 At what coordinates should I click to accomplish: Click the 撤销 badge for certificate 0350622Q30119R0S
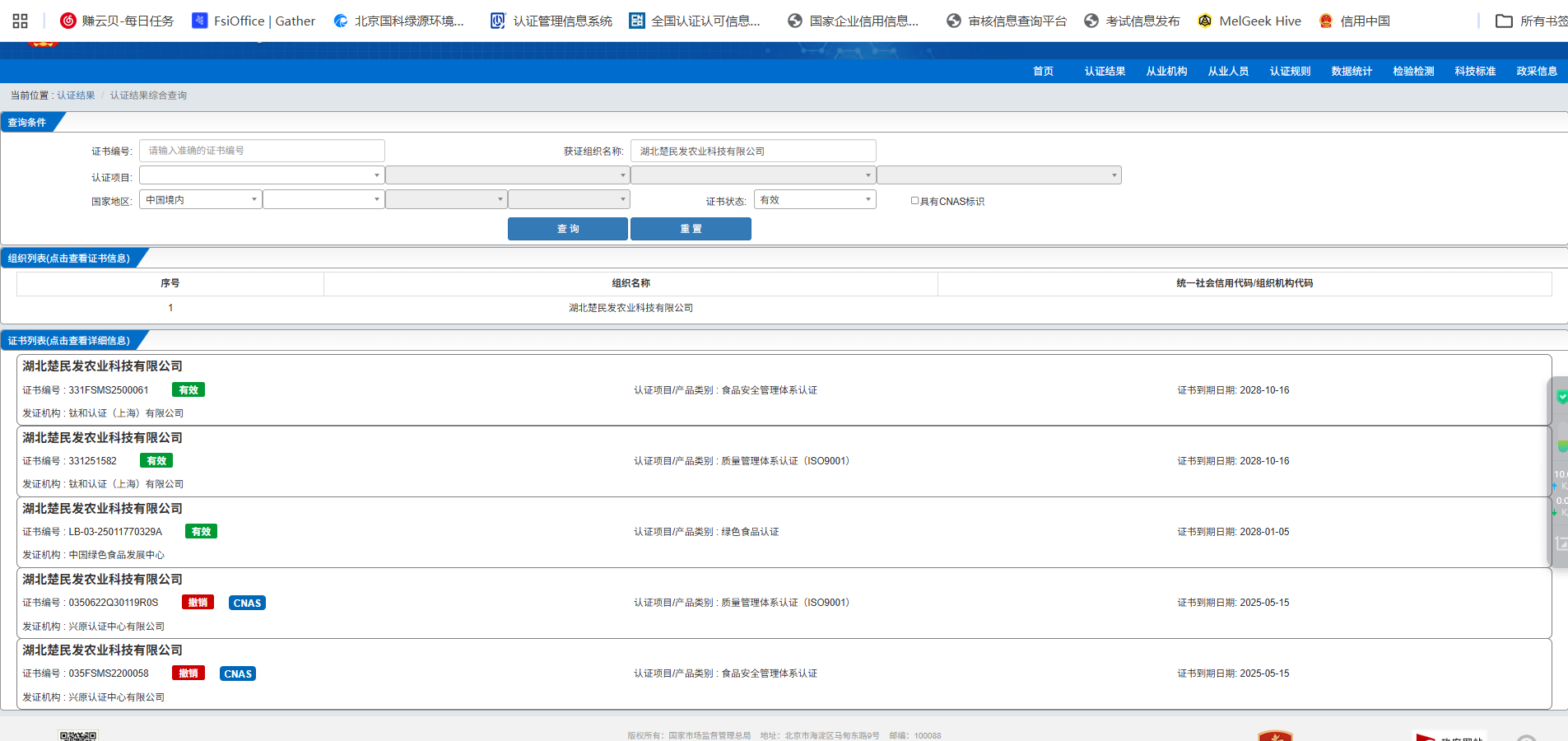coord(198,602)
